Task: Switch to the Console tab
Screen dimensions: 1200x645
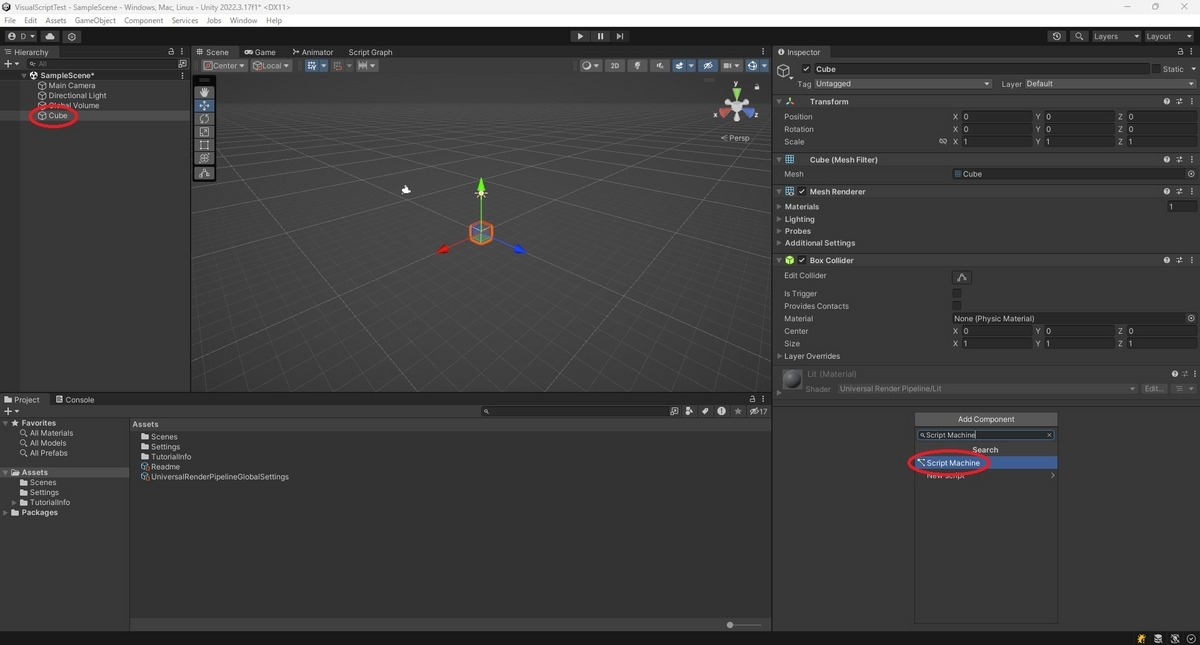Action: 75,400
